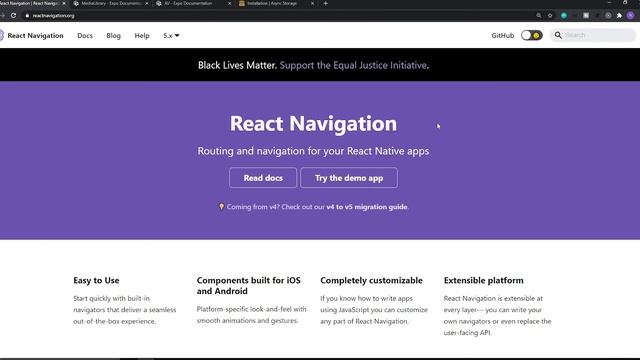Viewport: 640px width, 360px height.
Task: Click the lightbulb icon beside Coming from v4
Action: click(x=221, y=207)
